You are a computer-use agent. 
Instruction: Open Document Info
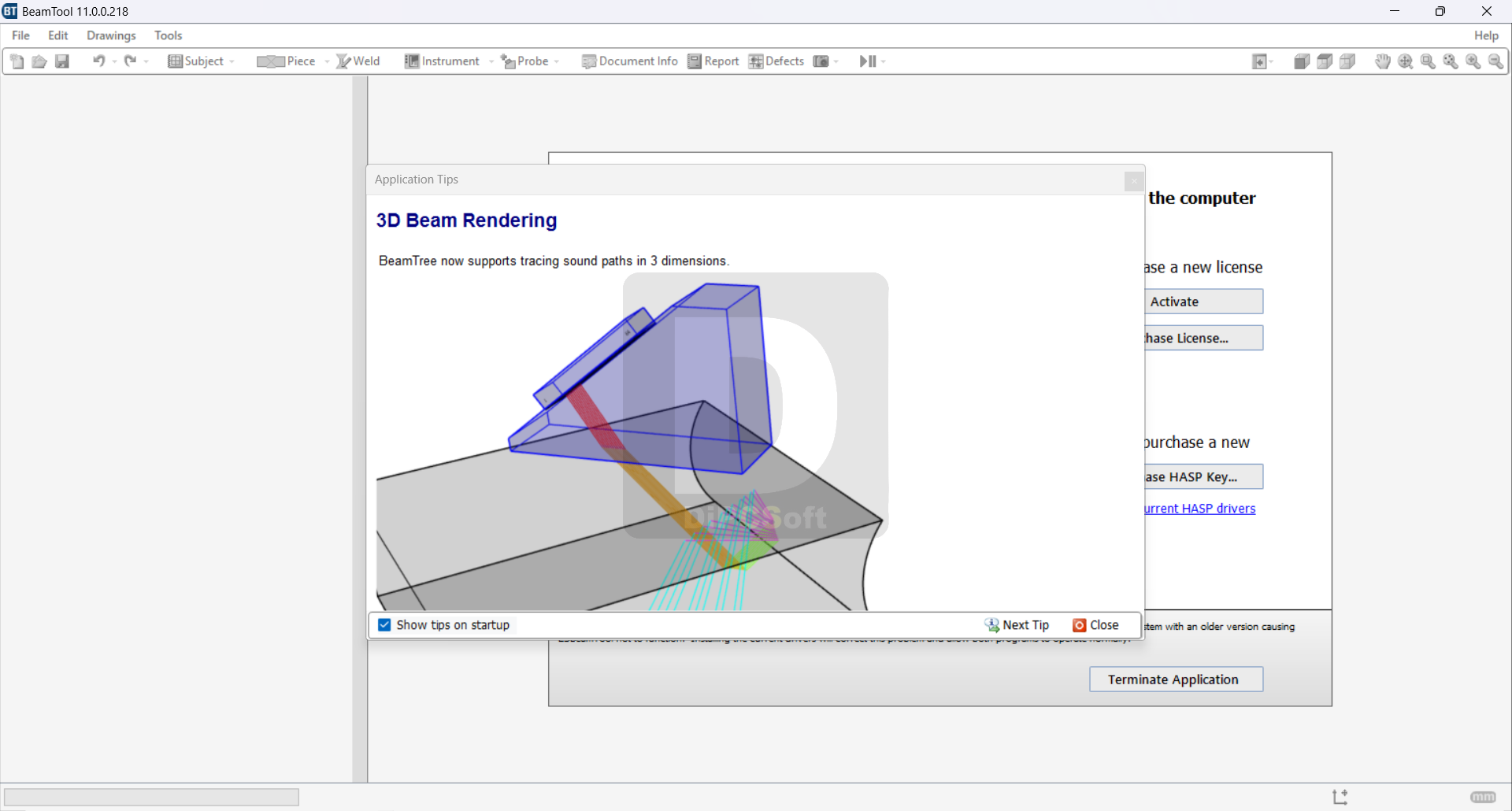(630, 61)
